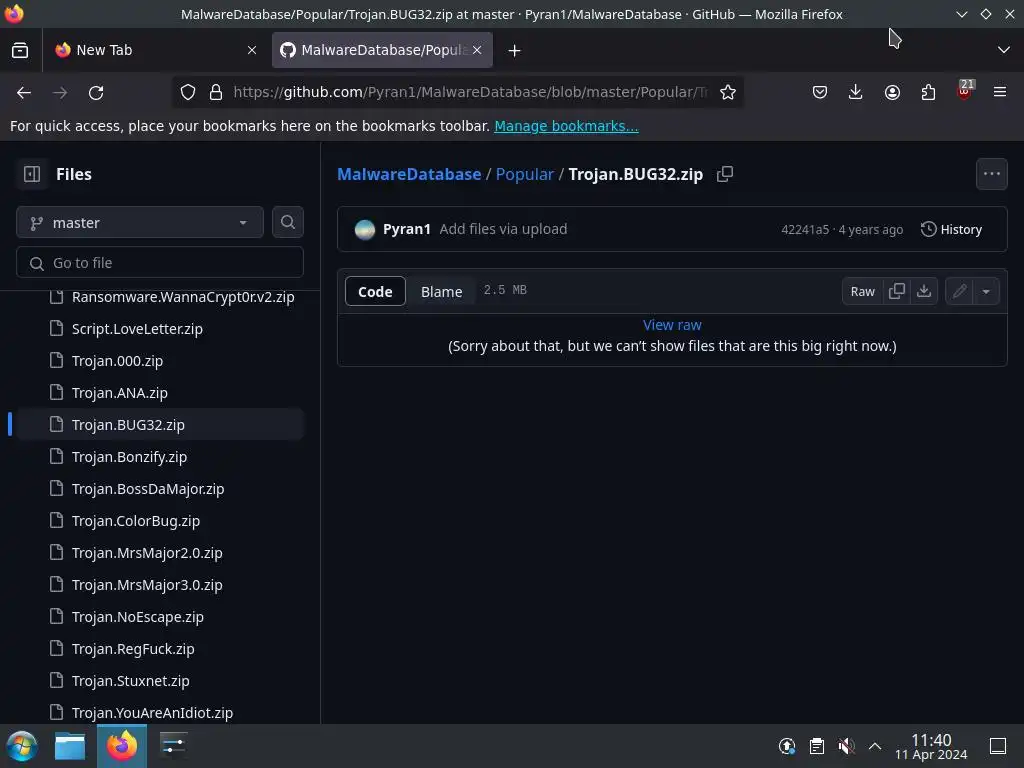Reload the page with refresh icon
The image size is (1024, 768).
coord(96,92)
